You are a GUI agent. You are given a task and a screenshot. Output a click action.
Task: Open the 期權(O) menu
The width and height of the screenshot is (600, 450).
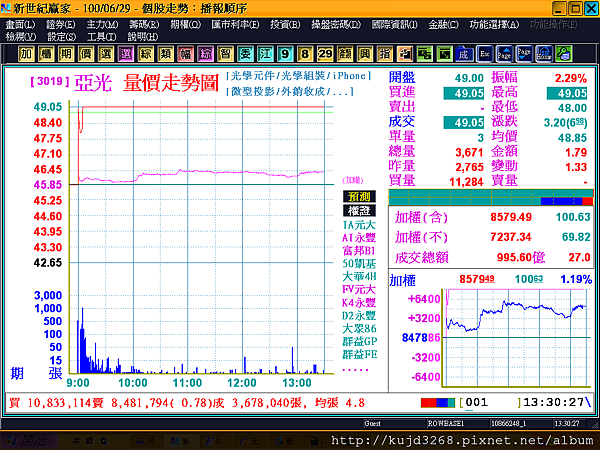(186, 25)
